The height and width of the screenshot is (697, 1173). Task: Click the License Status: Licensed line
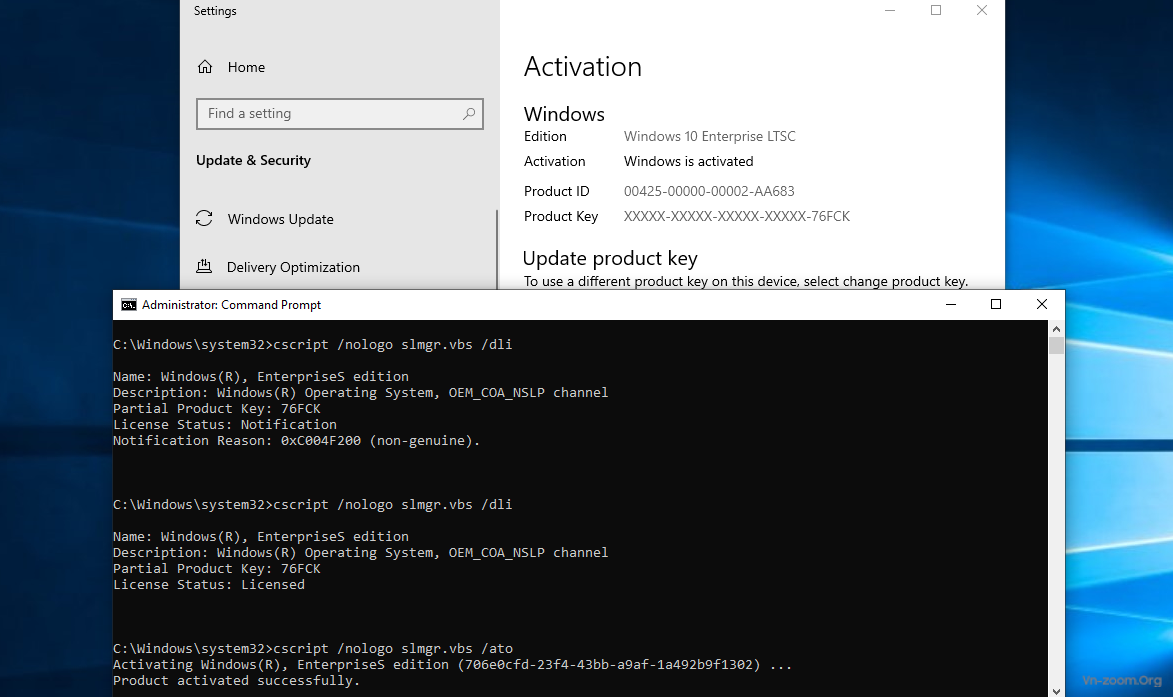tap(209, 585)
